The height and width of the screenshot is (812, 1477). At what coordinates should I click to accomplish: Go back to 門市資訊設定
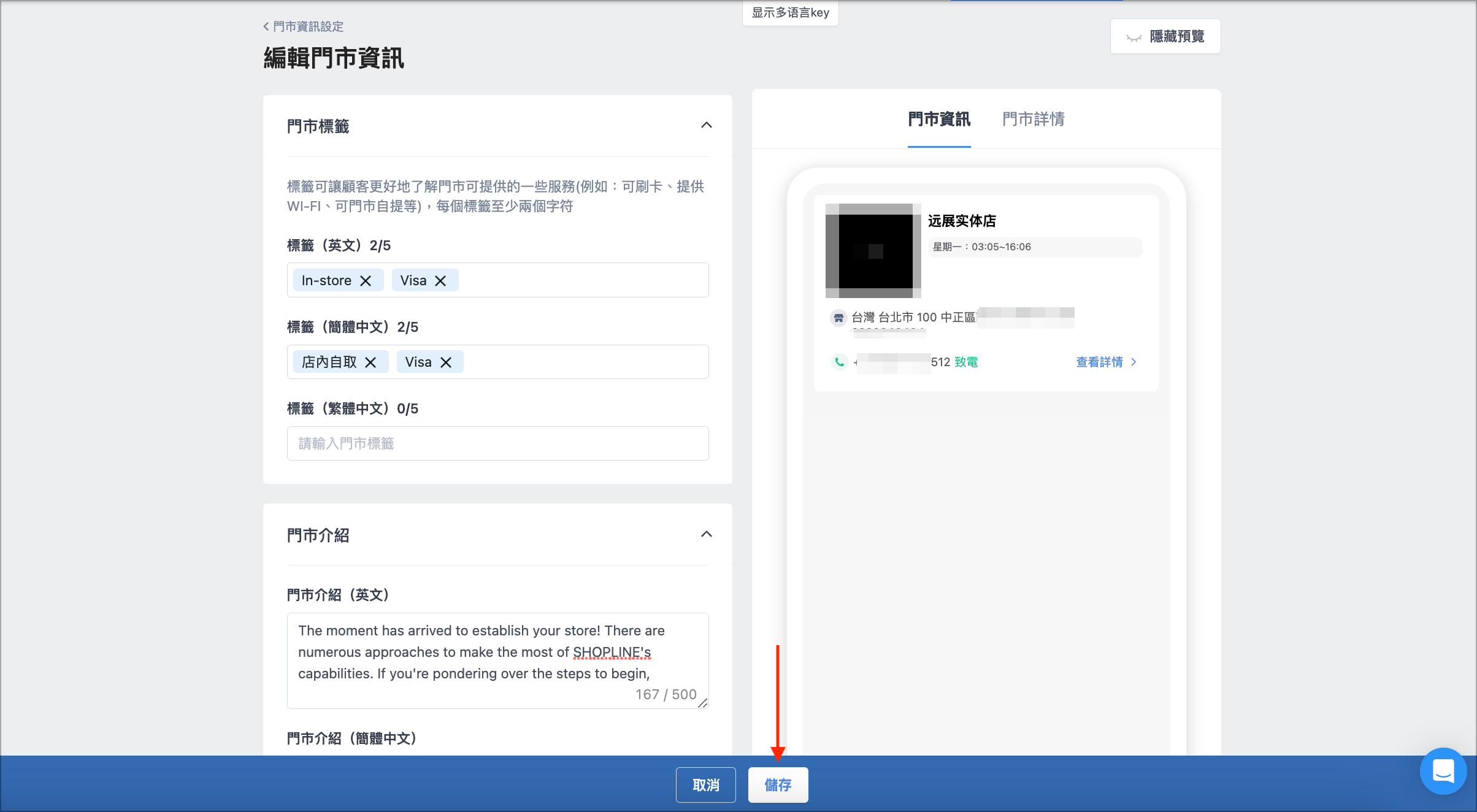tap(304, 26)
